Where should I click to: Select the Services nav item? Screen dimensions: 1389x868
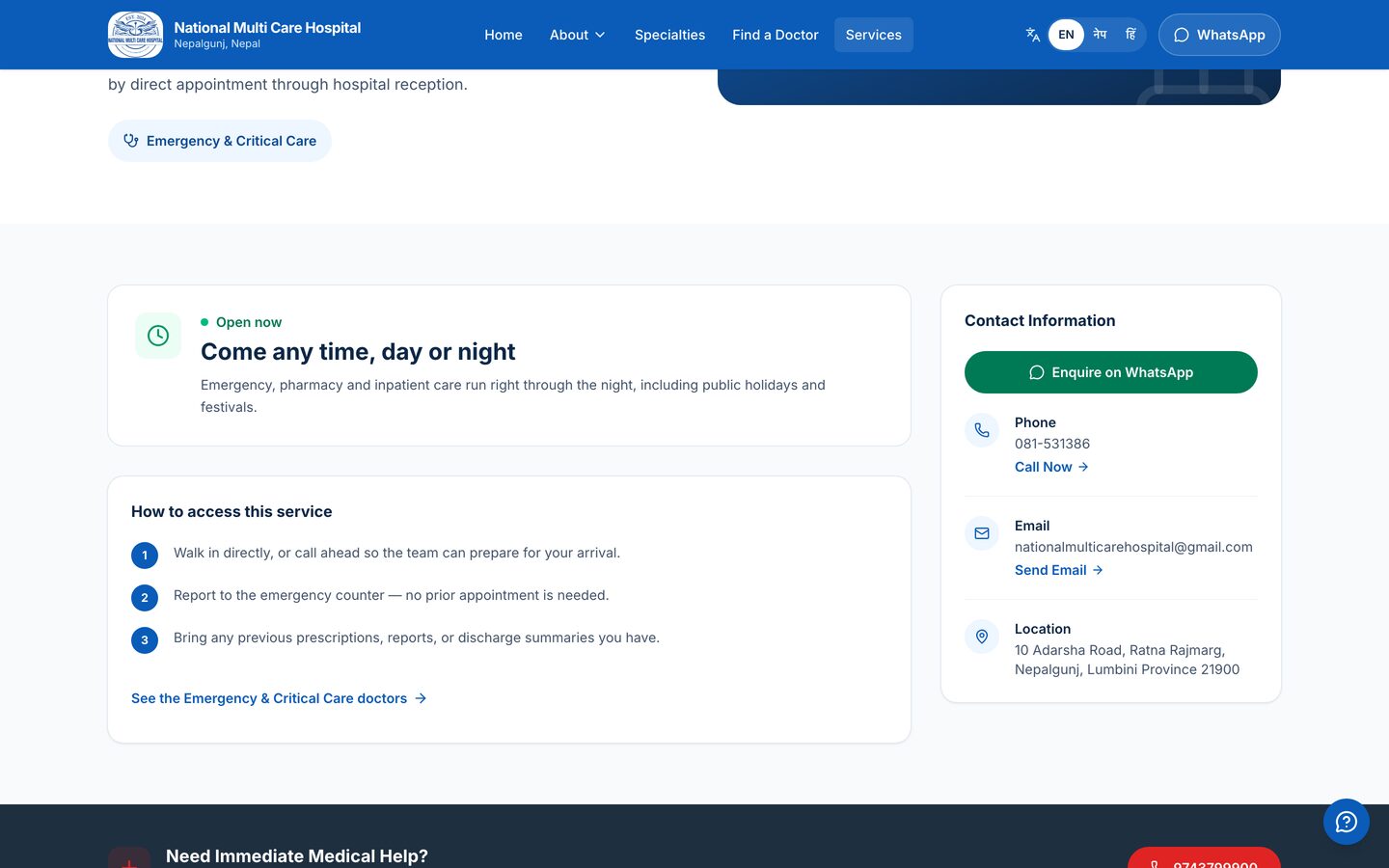click(874, 35)
